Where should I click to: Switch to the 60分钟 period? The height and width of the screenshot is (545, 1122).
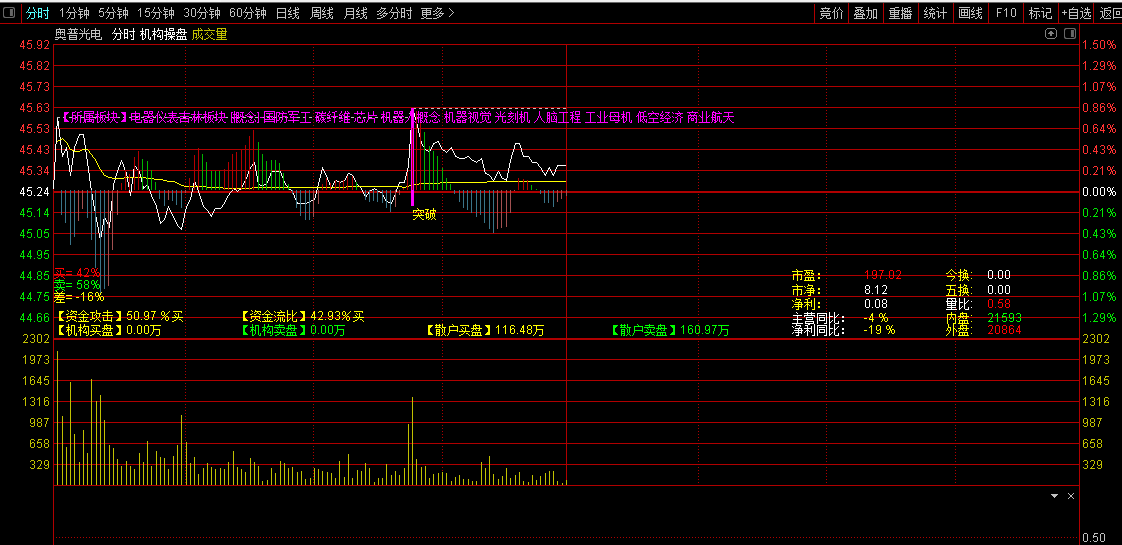[x=248, y=13]
